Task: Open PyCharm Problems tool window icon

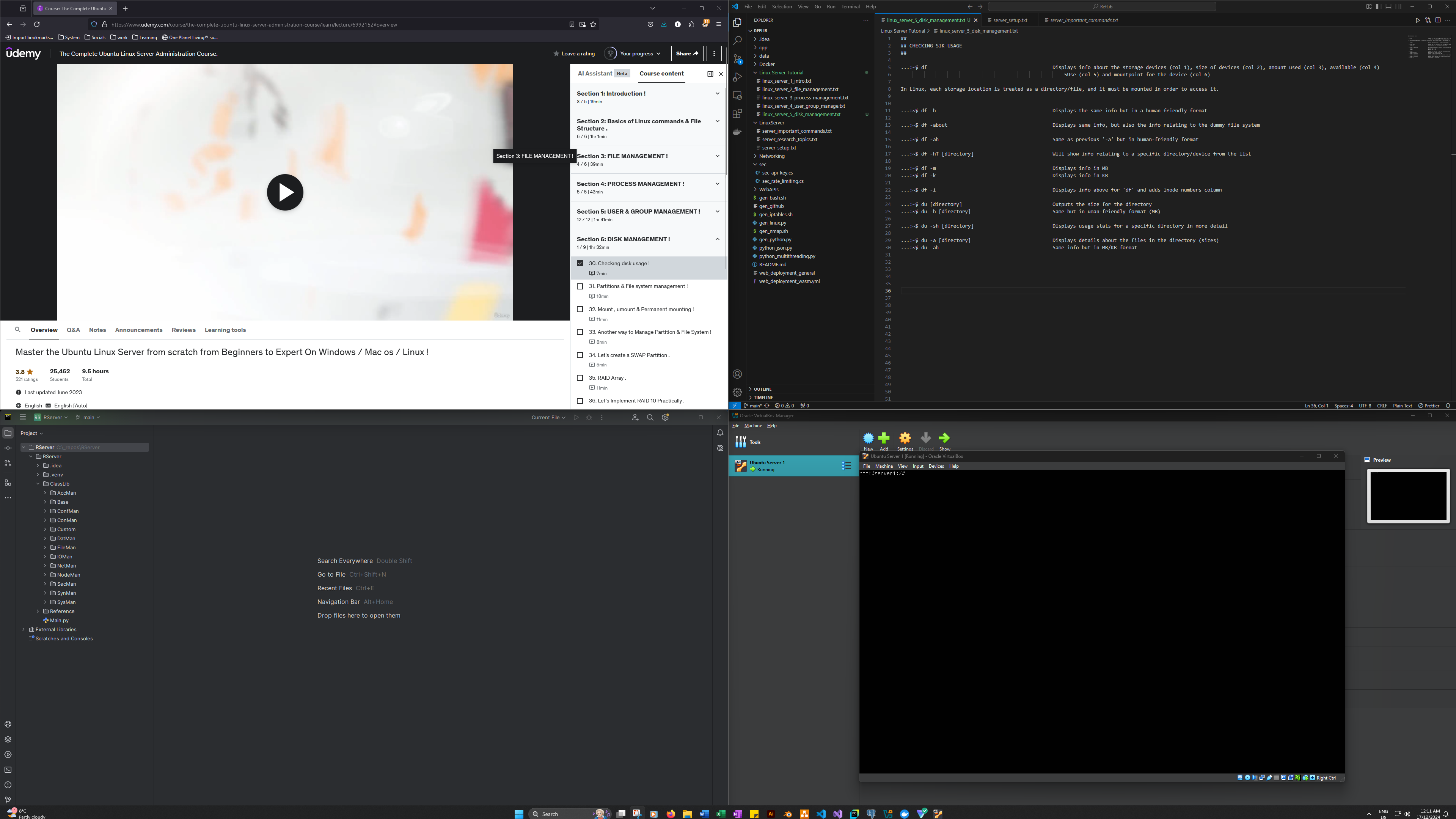Action: point(8,785)
